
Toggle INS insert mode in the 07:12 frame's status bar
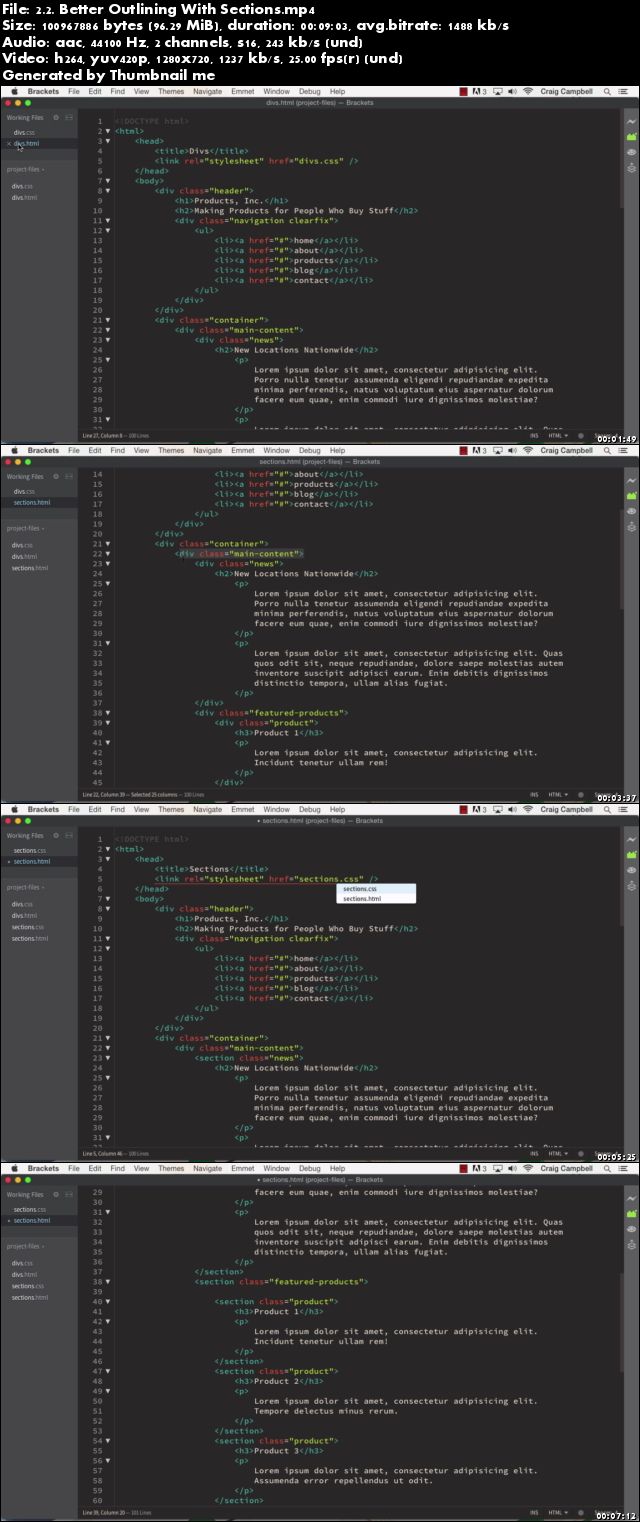click(534, 1513)
